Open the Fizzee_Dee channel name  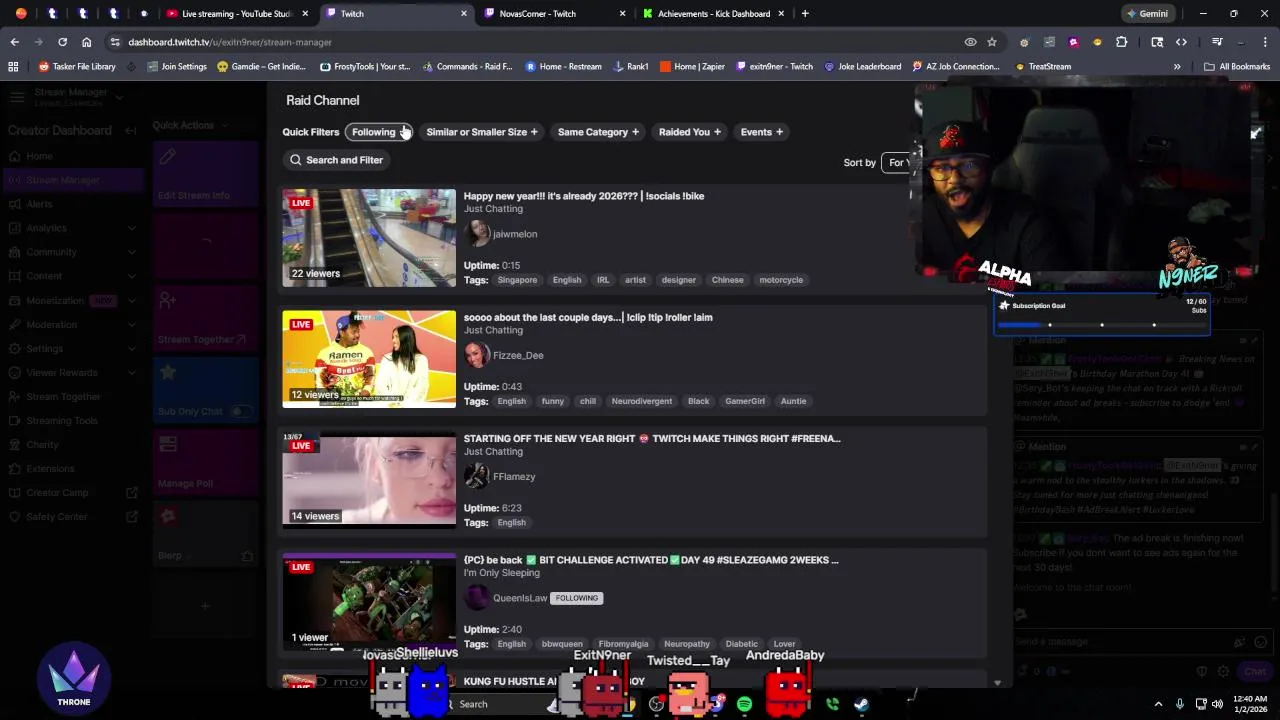pos(518,355)
